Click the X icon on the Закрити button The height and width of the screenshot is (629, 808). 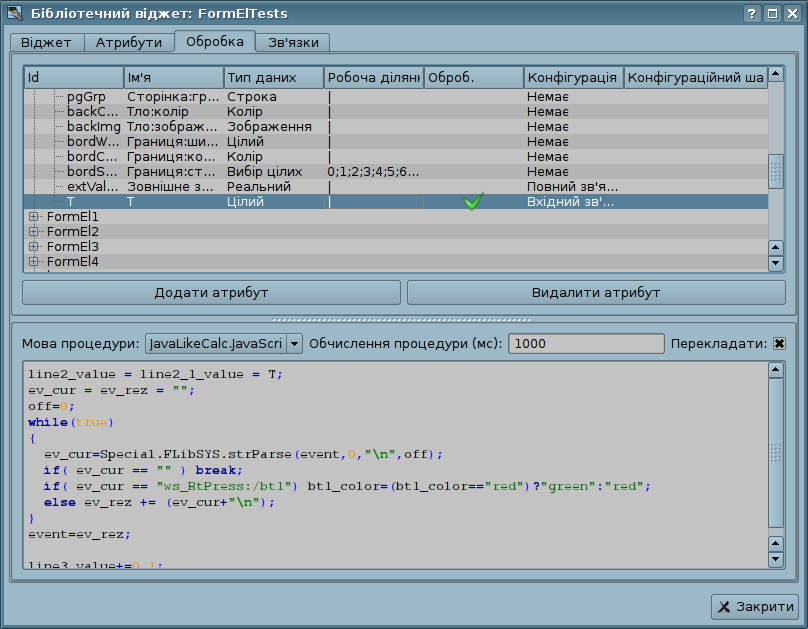coord(724,607)
